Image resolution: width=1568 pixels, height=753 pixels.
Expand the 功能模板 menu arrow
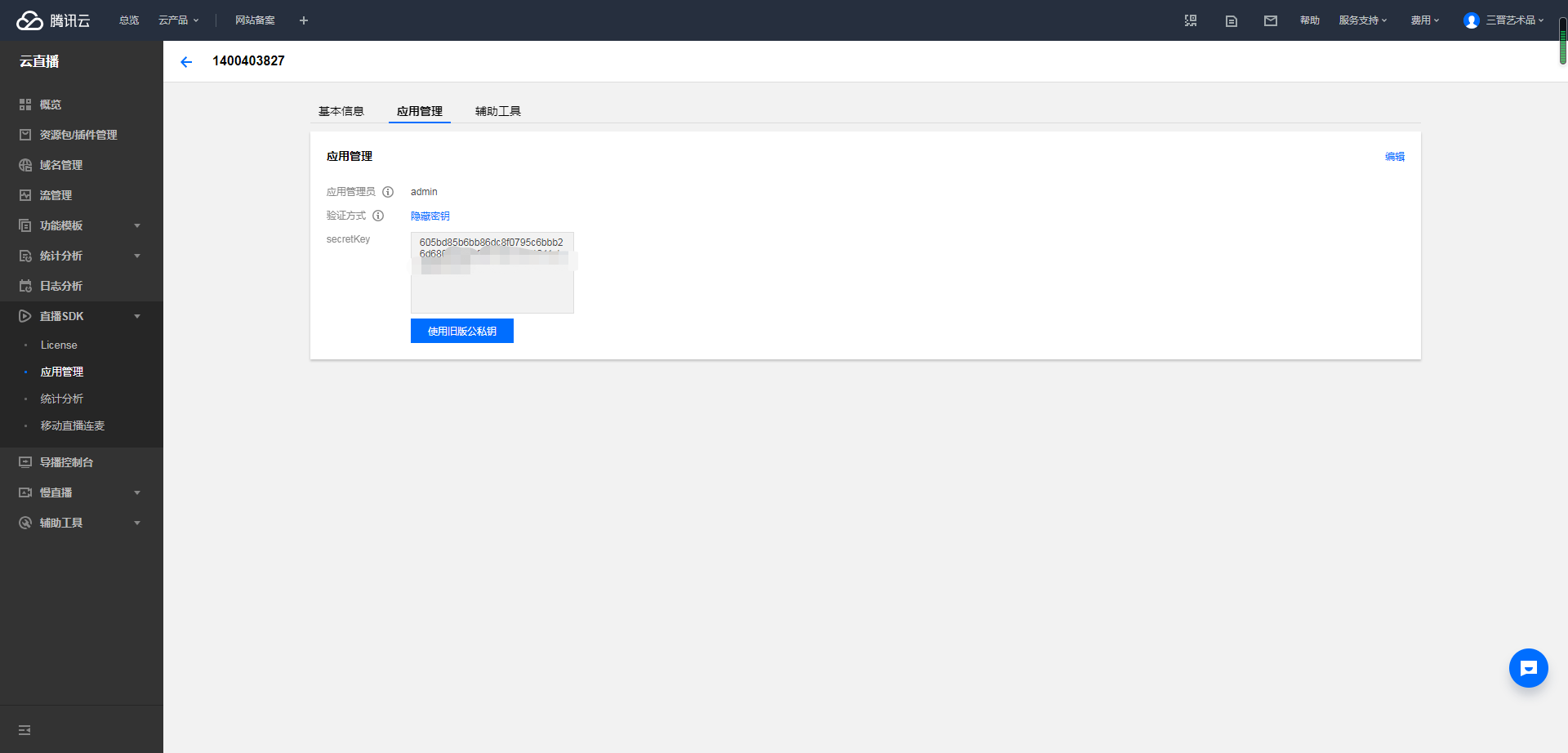[x=137, y=225]
